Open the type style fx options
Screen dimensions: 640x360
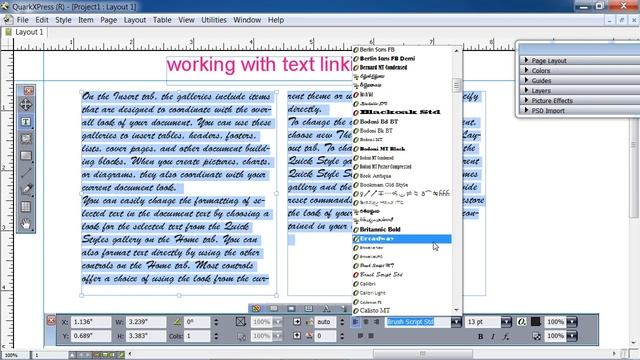pos(506,336)
